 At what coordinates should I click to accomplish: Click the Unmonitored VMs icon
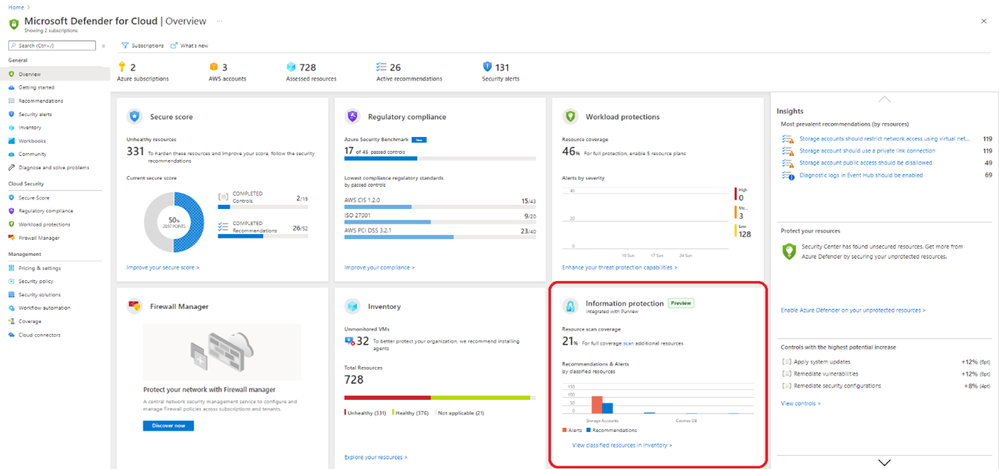349,342
